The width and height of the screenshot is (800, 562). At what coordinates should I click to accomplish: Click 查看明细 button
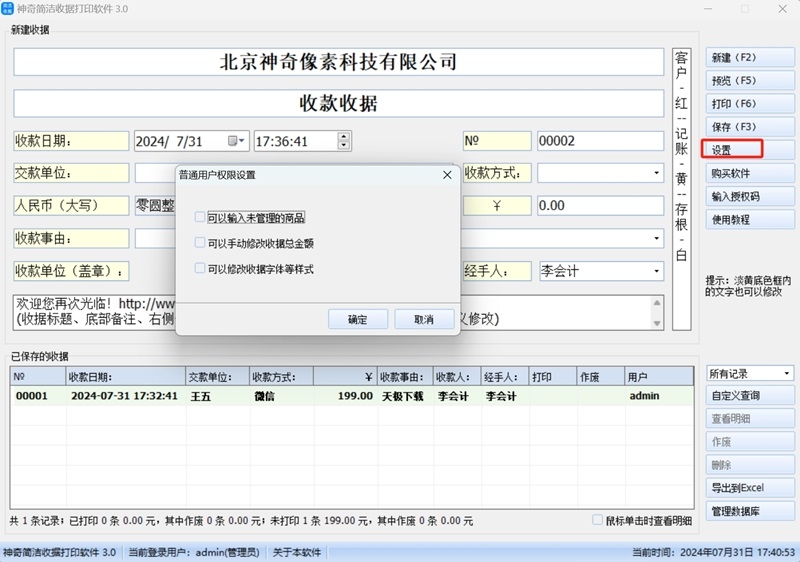click(x=750, y=419)
